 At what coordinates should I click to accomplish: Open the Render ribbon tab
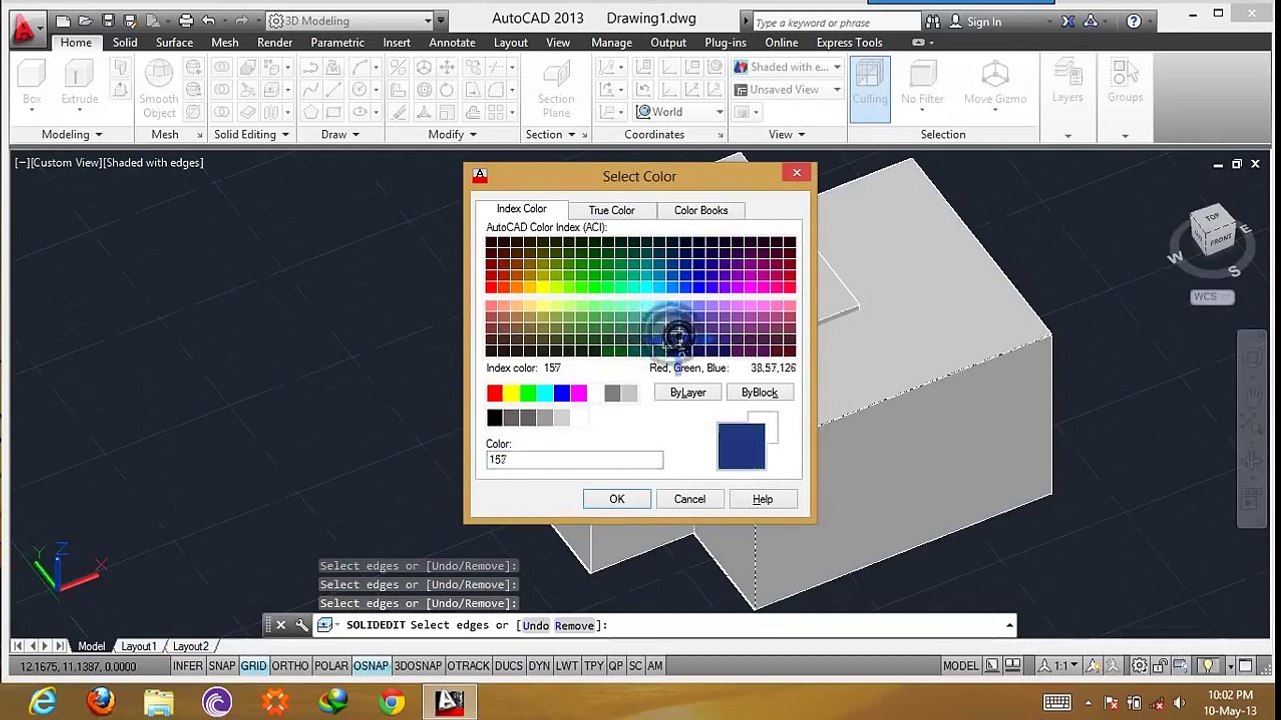pyautogui.click(x=274, y=43)
